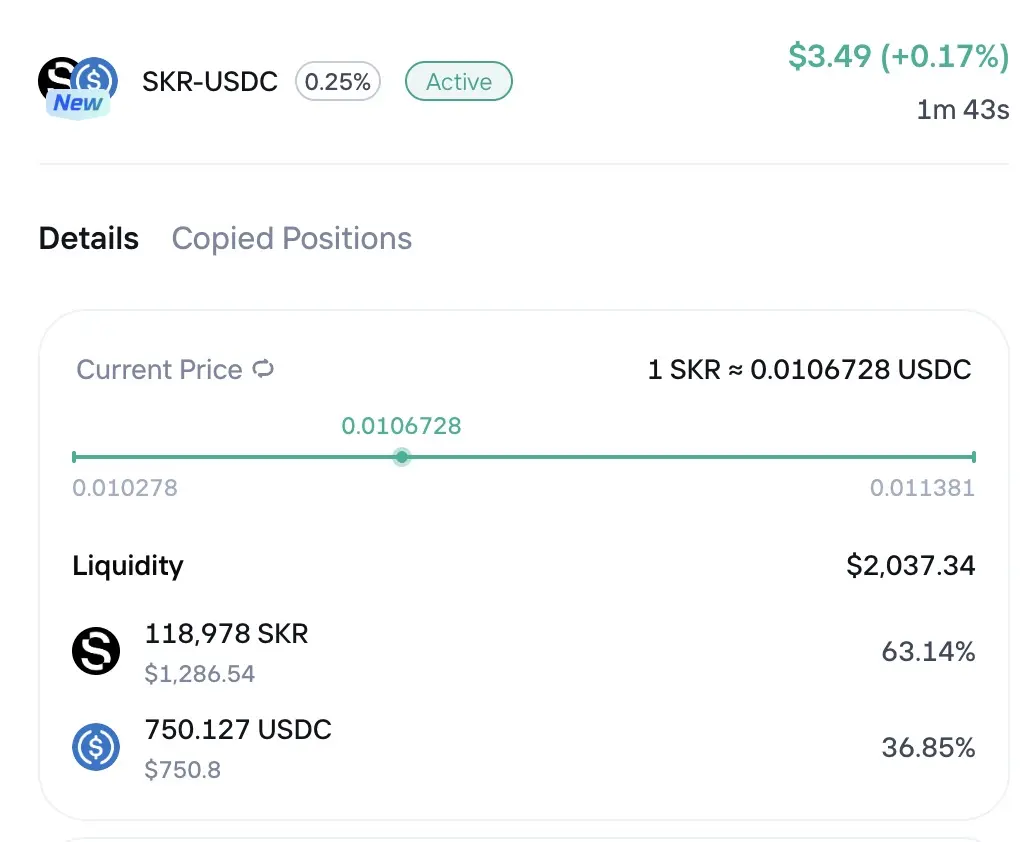Click the USDC token icon under Liquidity
1030x842 pixels.
96,747
